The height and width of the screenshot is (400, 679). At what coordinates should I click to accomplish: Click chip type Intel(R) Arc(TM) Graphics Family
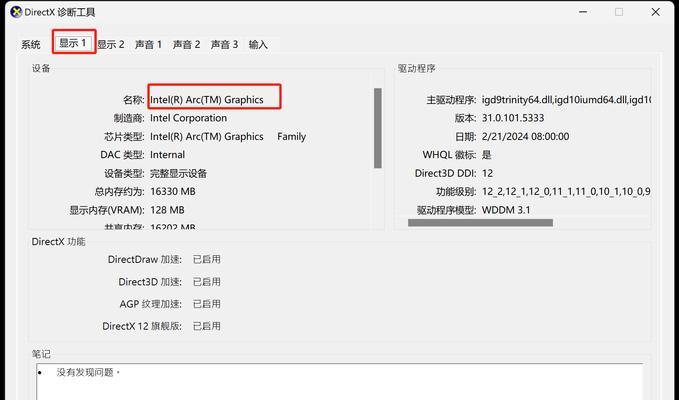[228, 137]
